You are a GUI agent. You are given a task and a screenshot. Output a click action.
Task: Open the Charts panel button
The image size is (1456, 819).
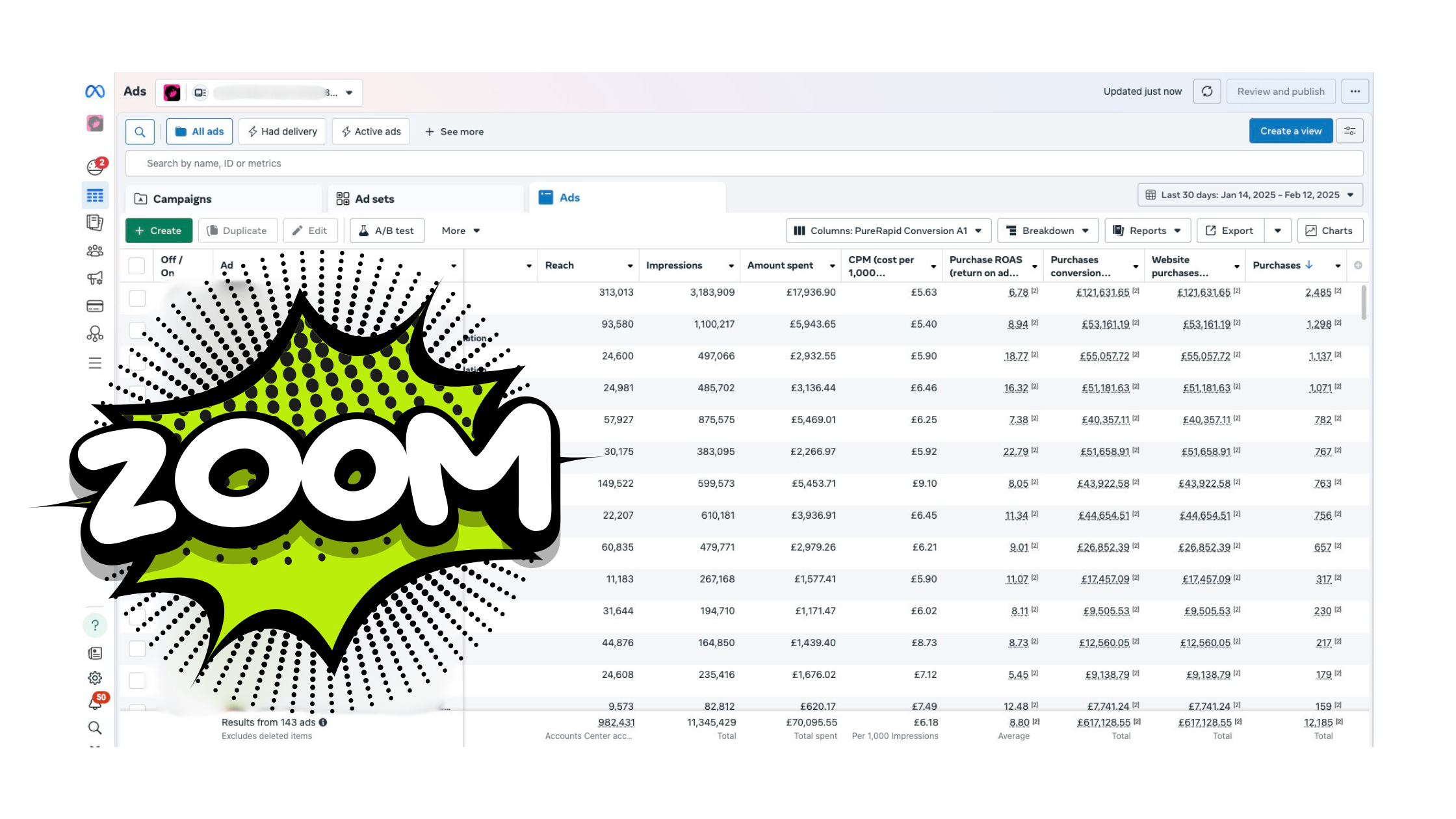tap(1330, 231)
